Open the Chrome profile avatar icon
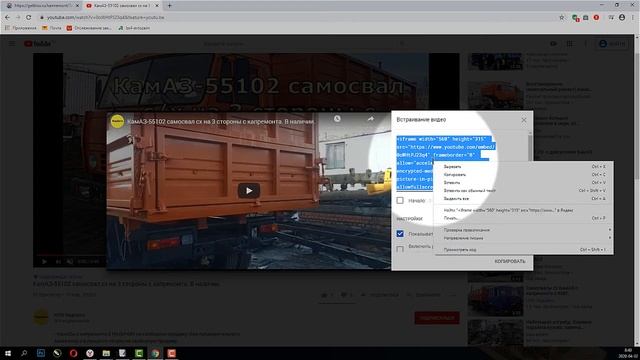The height and width of the screenshot is (360, 640). coord(622,18)
